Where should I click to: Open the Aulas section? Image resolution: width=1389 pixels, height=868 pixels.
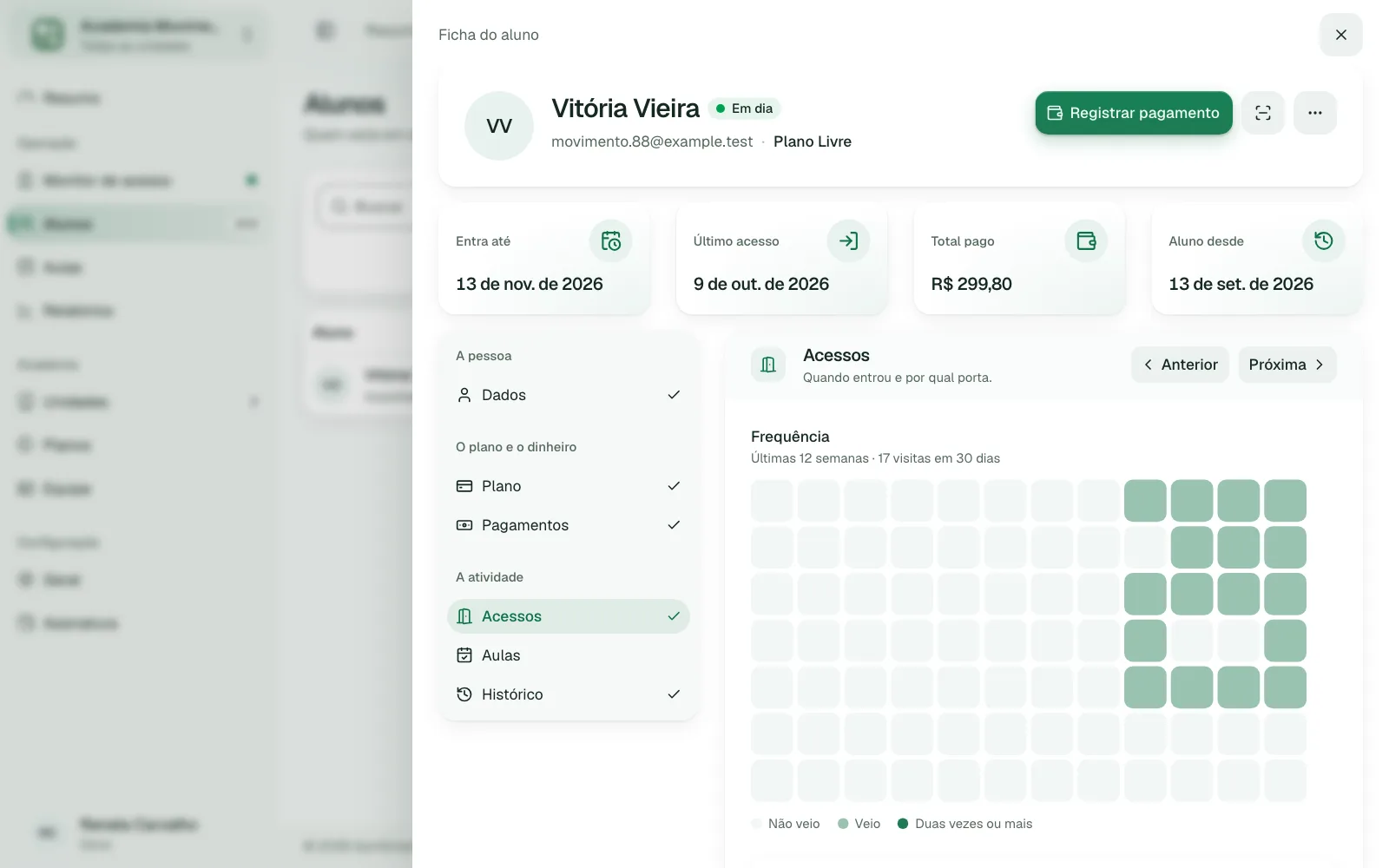[x=569, y=655]
